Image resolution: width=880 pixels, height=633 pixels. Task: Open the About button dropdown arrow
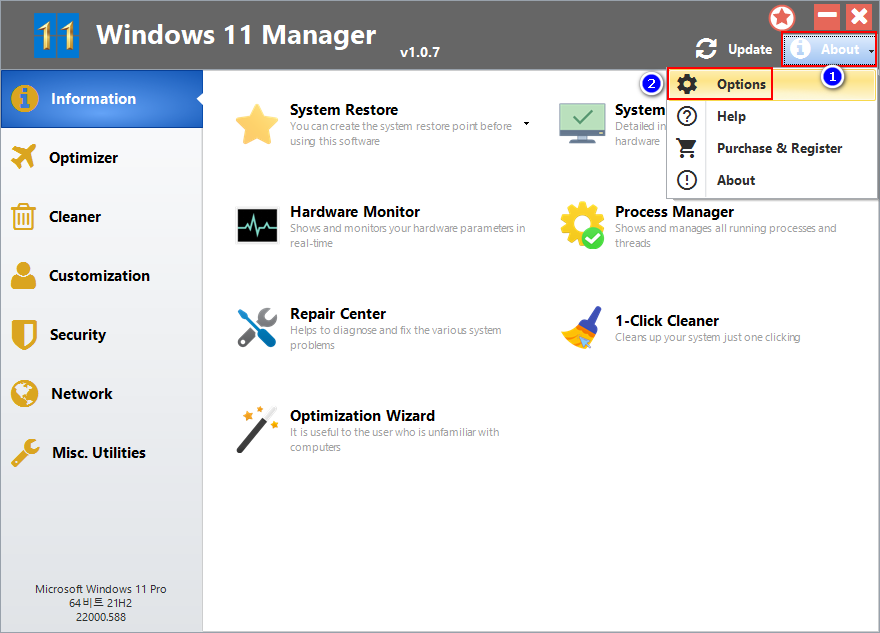click(871, 51)
